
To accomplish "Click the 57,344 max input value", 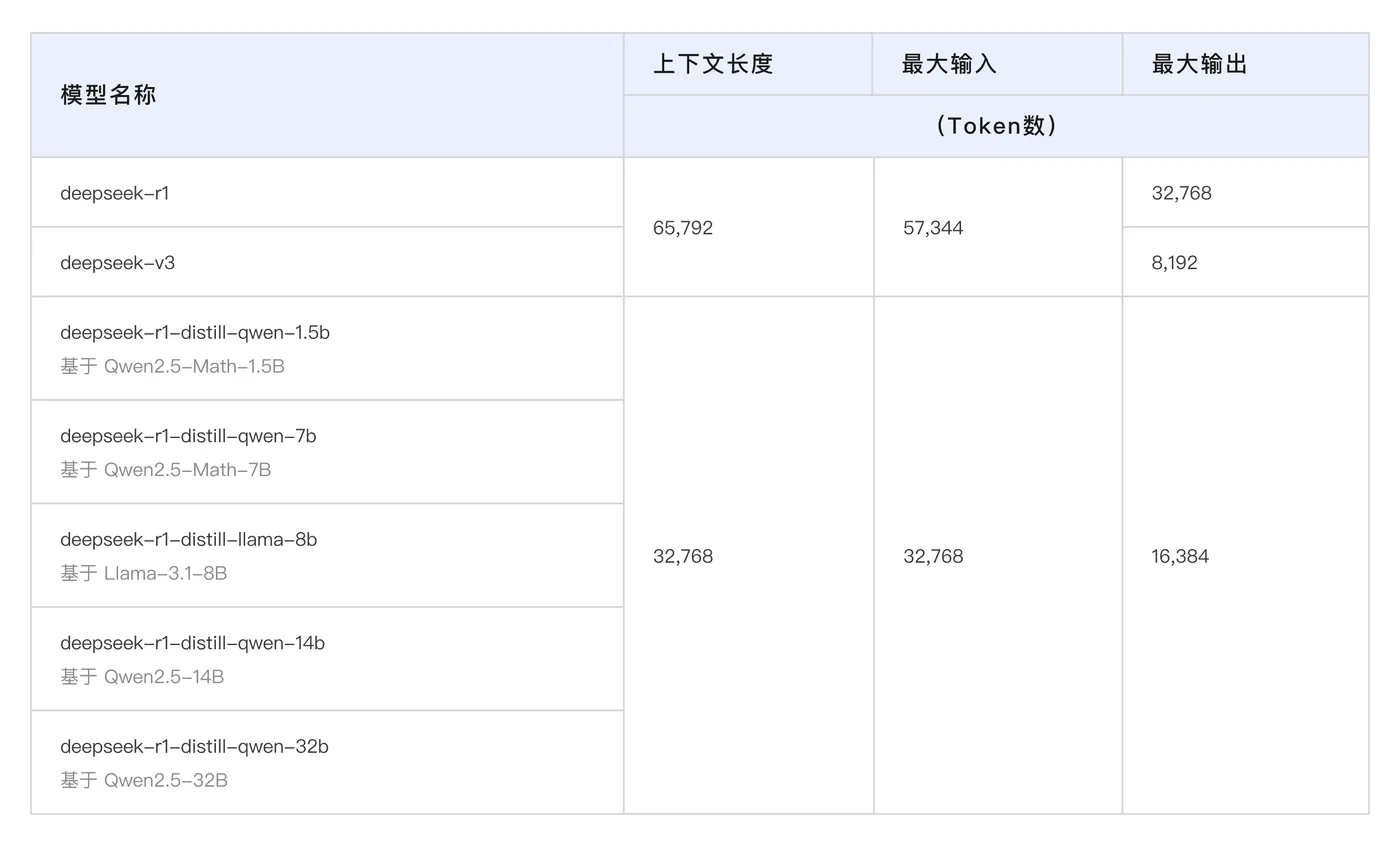I will pos(933,228).
